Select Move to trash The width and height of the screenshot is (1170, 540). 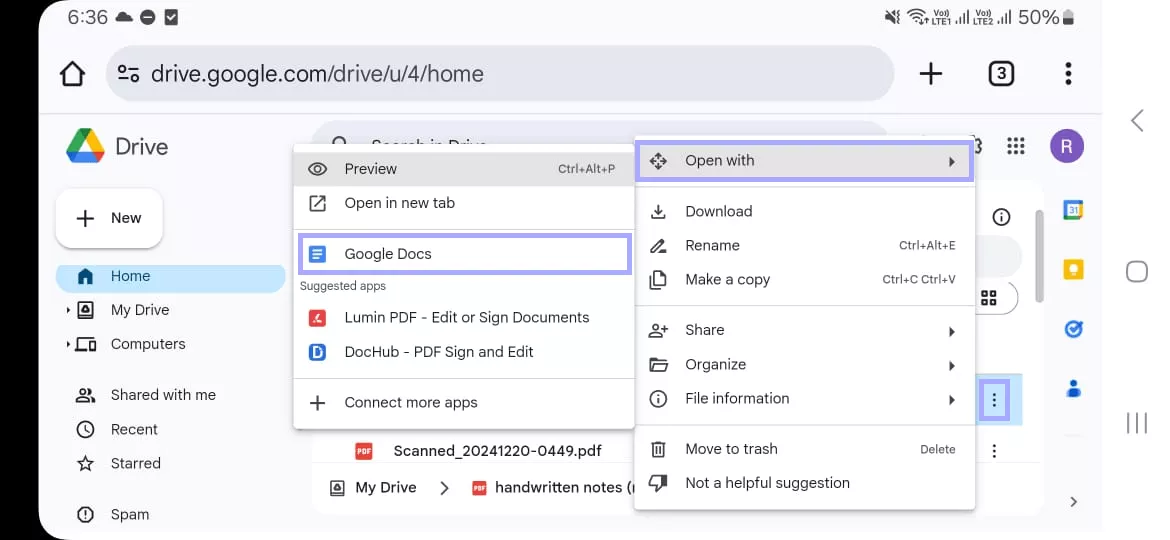click(804, 450)
